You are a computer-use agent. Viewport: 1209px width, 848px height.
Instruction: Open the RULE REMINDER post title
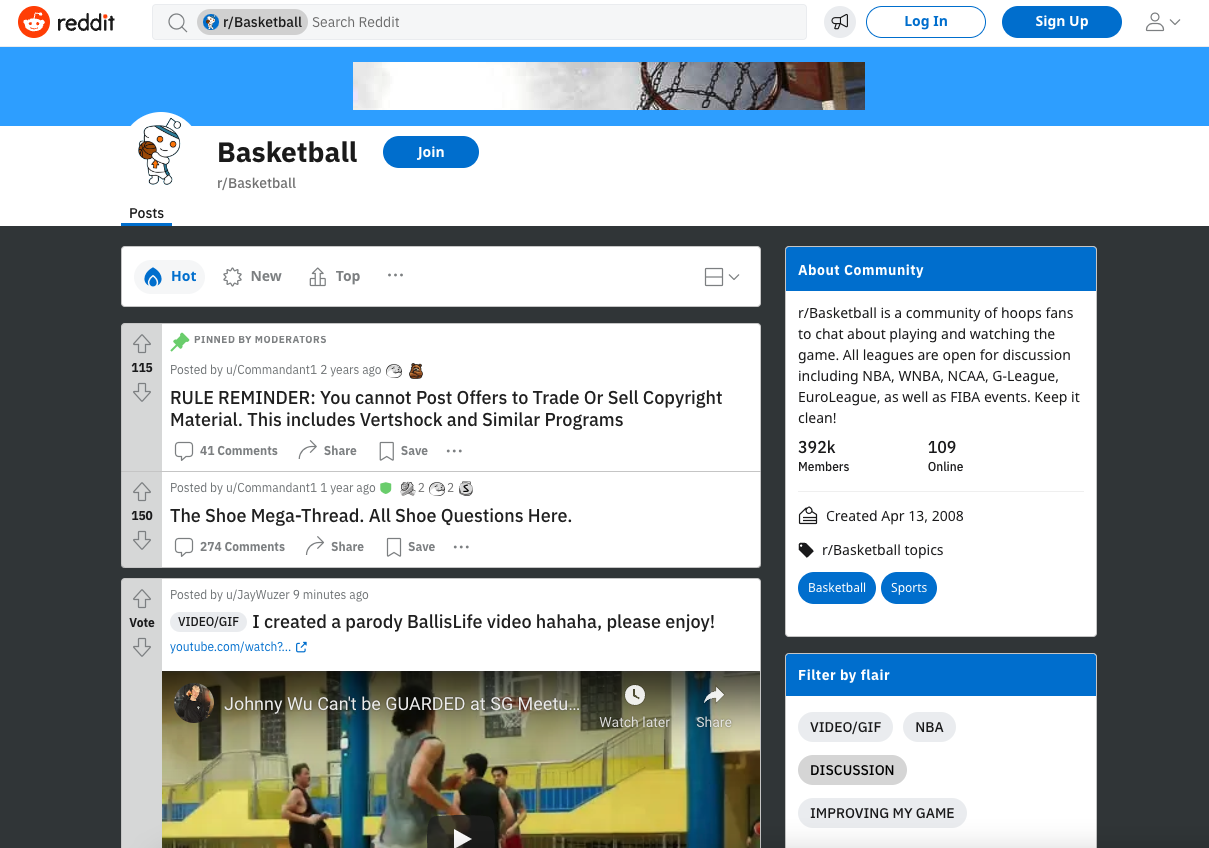tap(446, 408)
